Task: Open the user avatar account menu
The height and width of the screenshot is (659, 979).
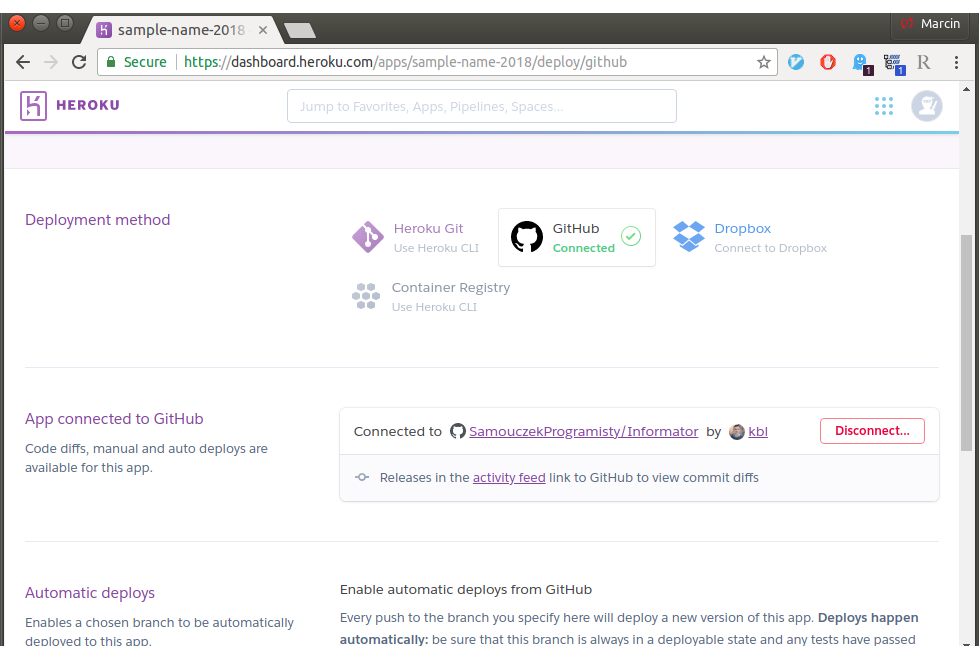Action: [x=927, y=106]
